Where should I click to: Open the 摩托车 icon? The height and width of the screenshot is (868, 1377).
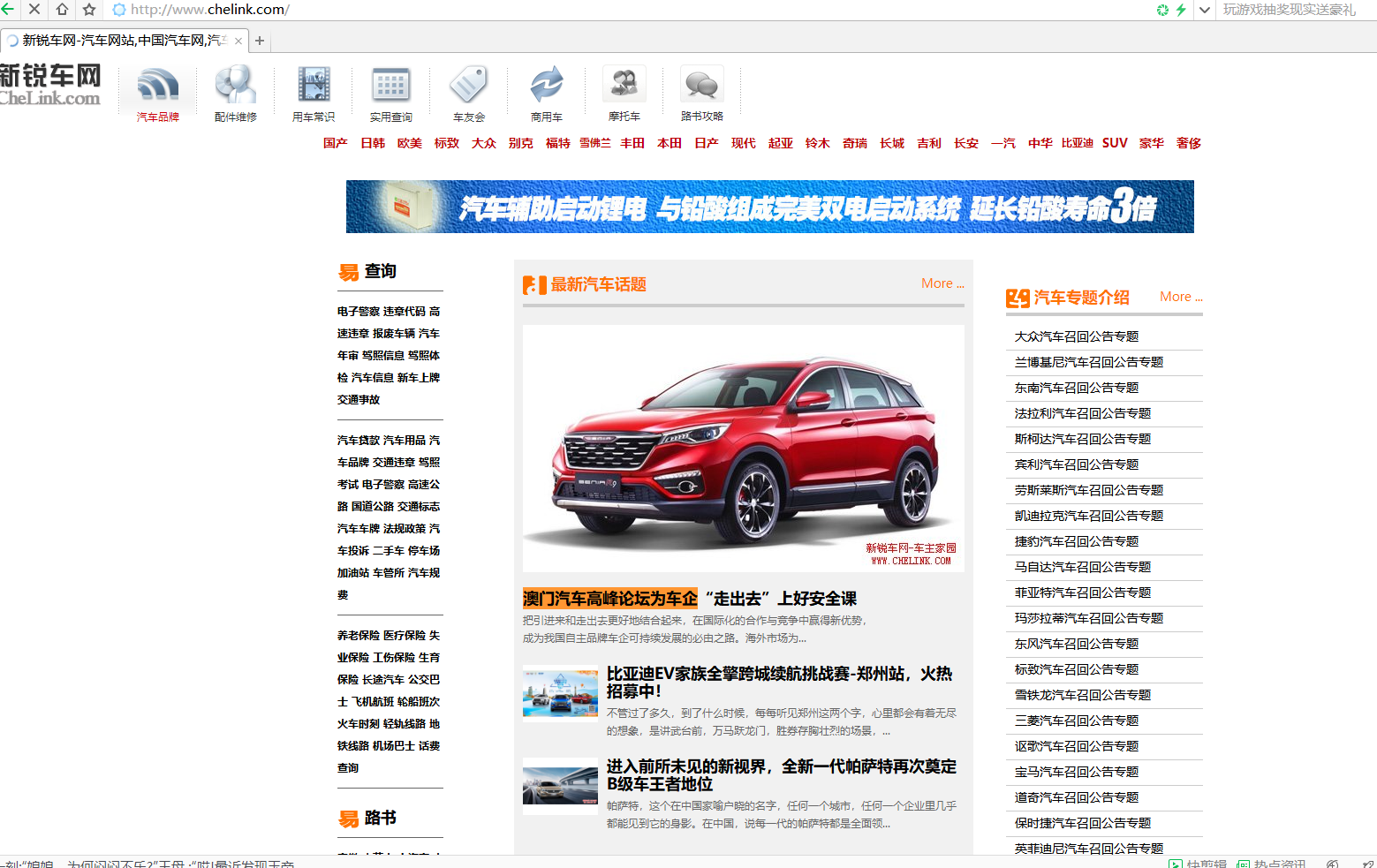pos(624,86)
